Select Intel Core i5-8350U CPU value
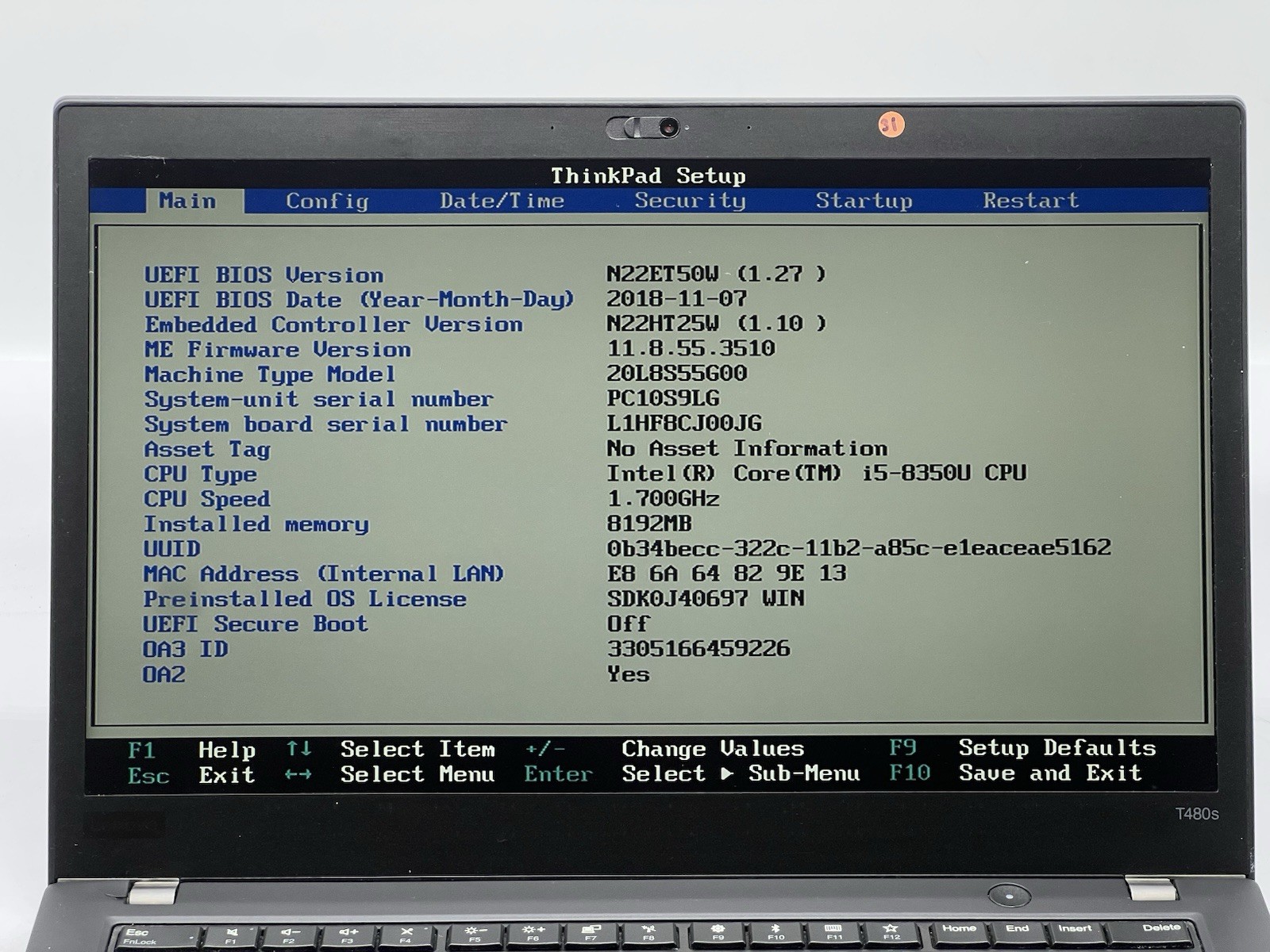The height and width of the screenshot is (952, 1270). pos(817,473)
